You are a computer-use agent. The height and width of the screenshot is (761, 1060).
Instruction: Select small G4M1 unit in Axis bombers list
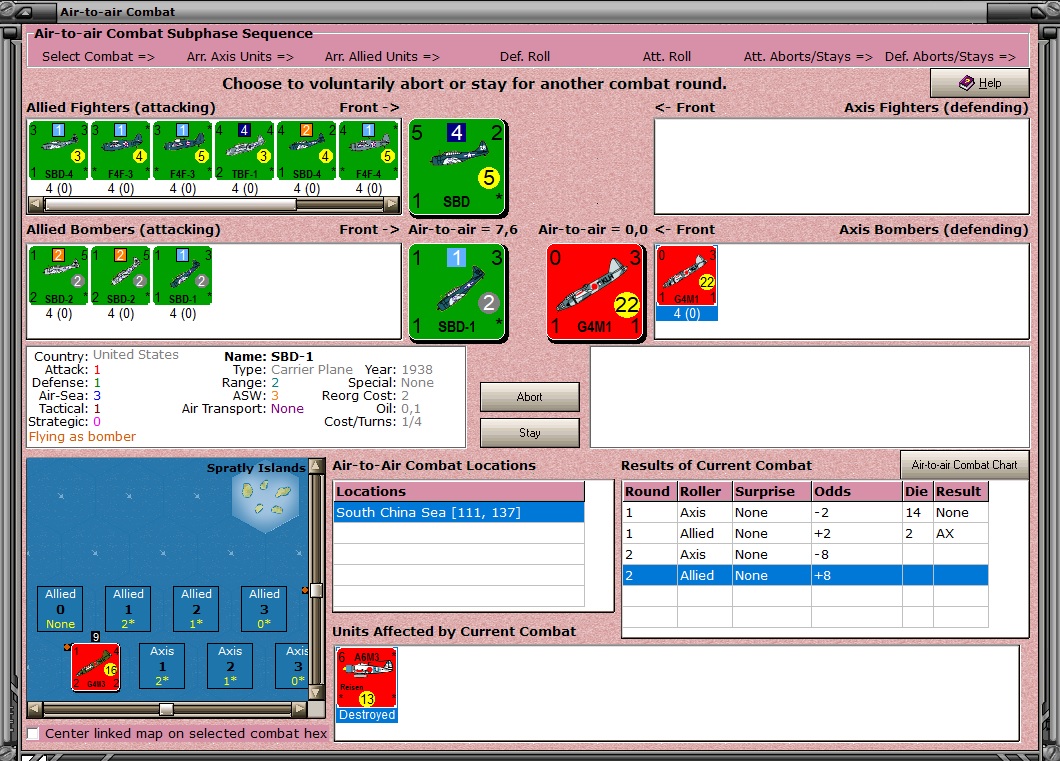pyautogui.click(x=686, y=276)
